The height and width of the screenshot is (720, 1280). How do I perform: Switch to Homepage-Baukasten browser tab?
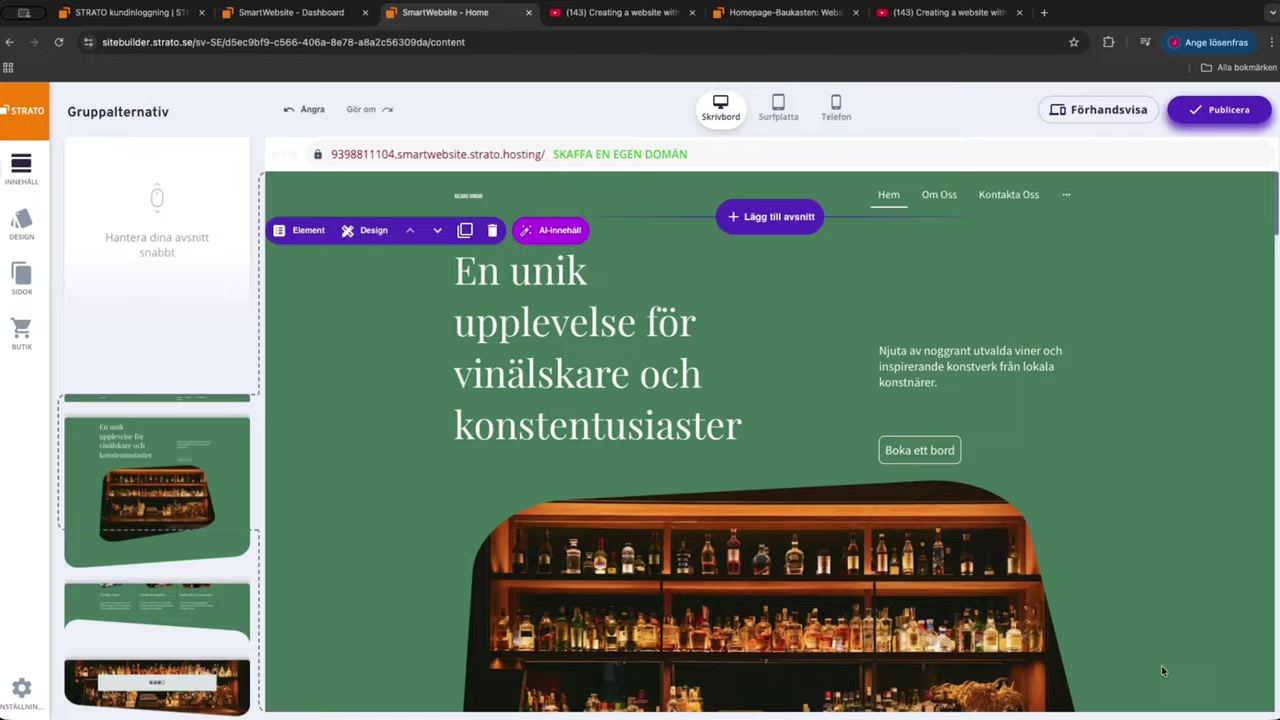(785, 13)
